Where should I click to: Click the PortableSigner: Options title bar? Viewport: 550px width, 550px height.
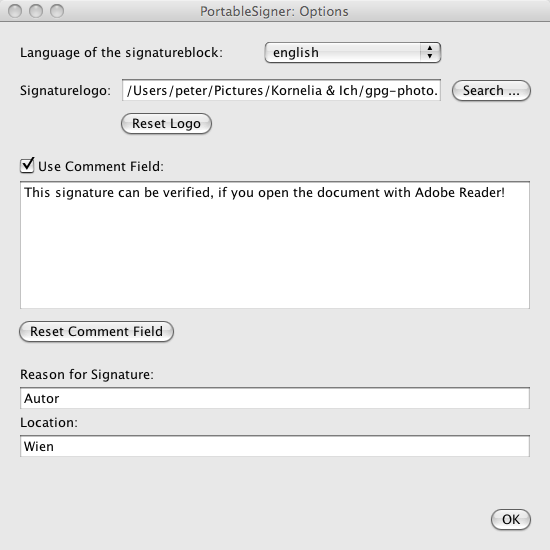coord(274,11)
